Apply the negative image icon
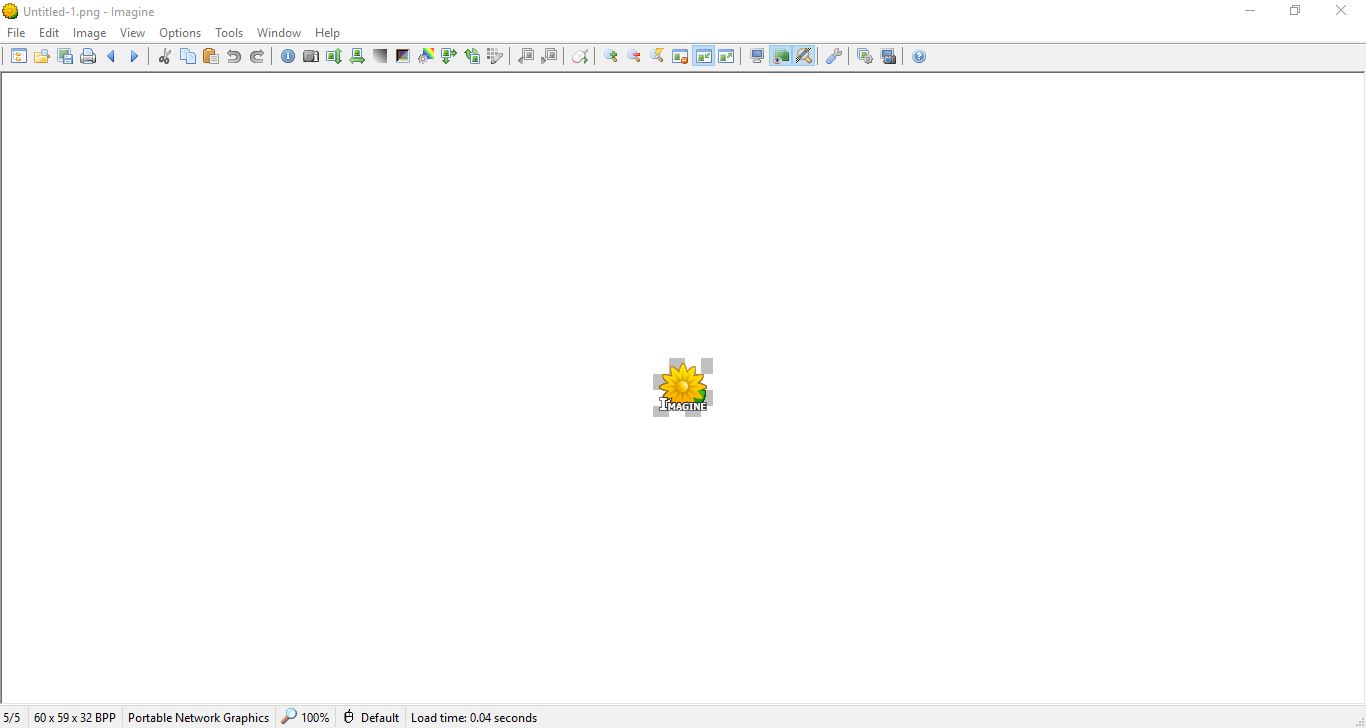Screen dimensions: 1366x728 coord(403,57)
